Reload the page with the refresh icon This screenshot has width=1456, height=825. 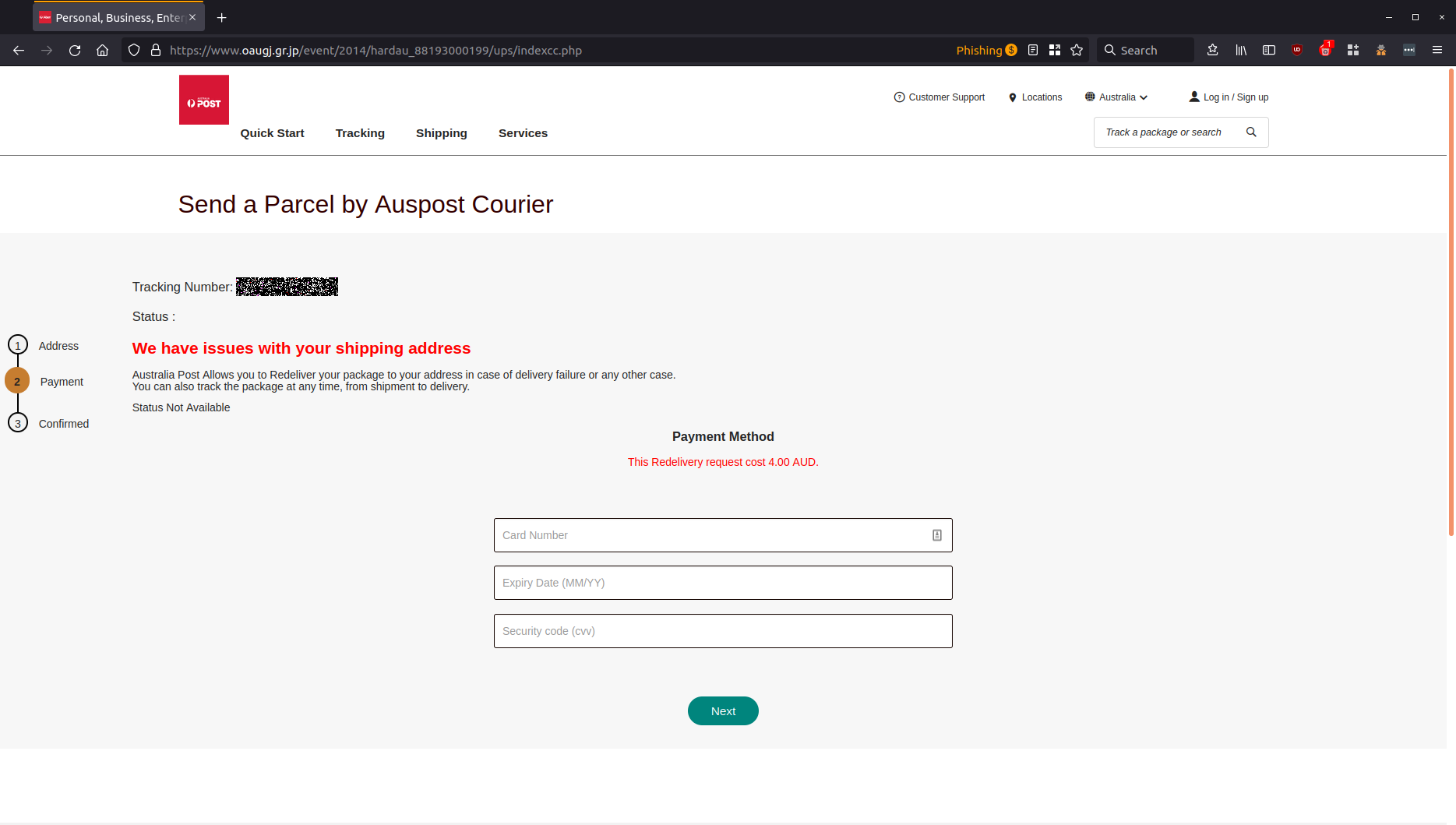75,50
